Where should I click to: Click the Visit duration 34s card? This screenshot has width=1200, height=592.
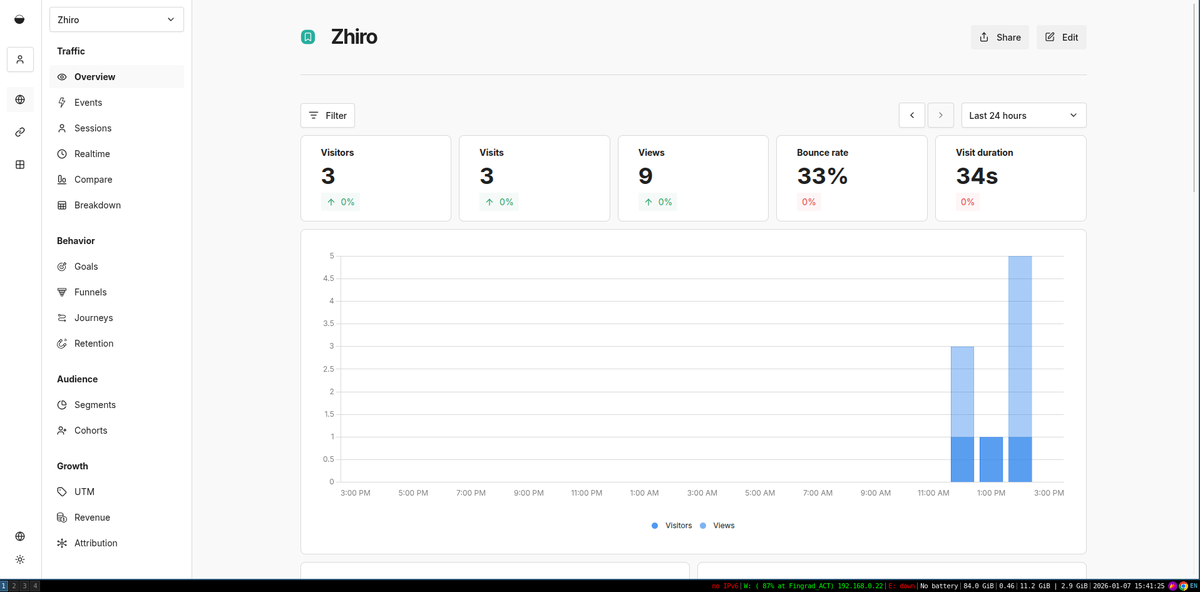coord(1011,178)
